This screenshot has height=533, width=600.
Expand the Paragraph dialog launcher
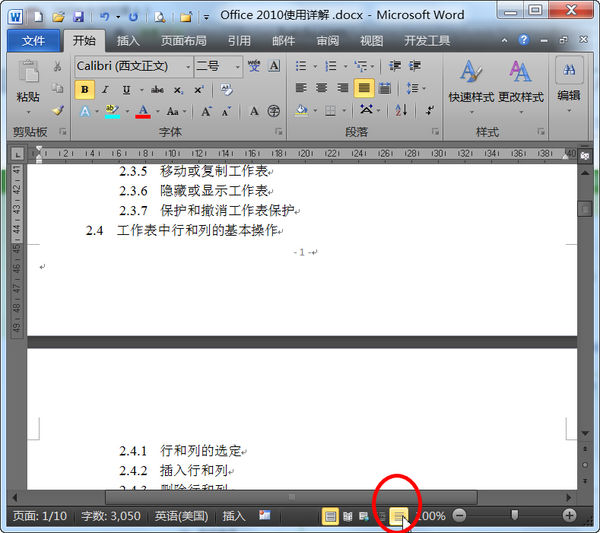435,132
